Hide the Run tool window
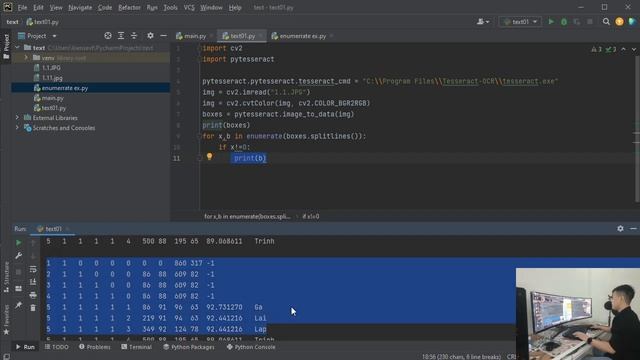The image size is (640, 360). pyautogui.click(x=633, y=229)
